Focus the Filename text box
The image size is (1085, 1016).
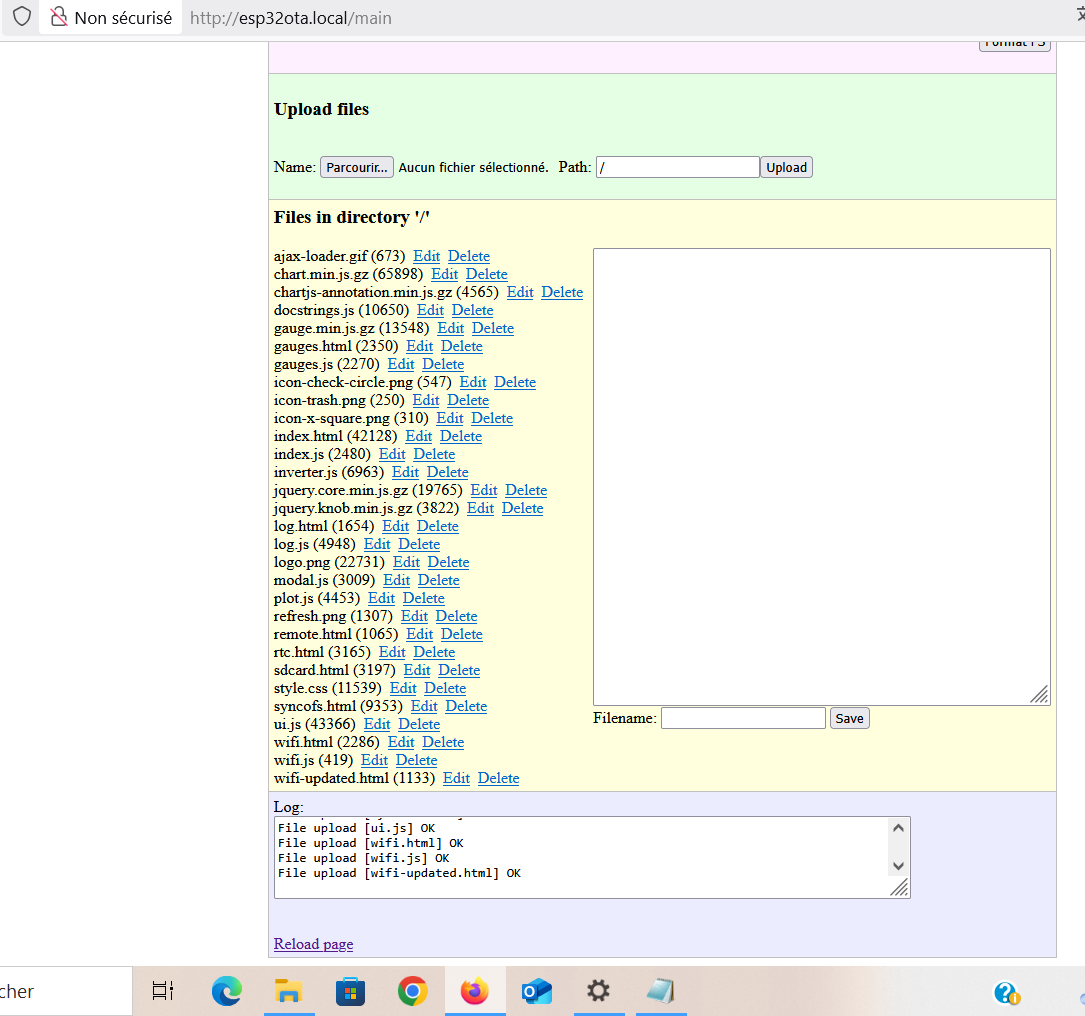743,718
